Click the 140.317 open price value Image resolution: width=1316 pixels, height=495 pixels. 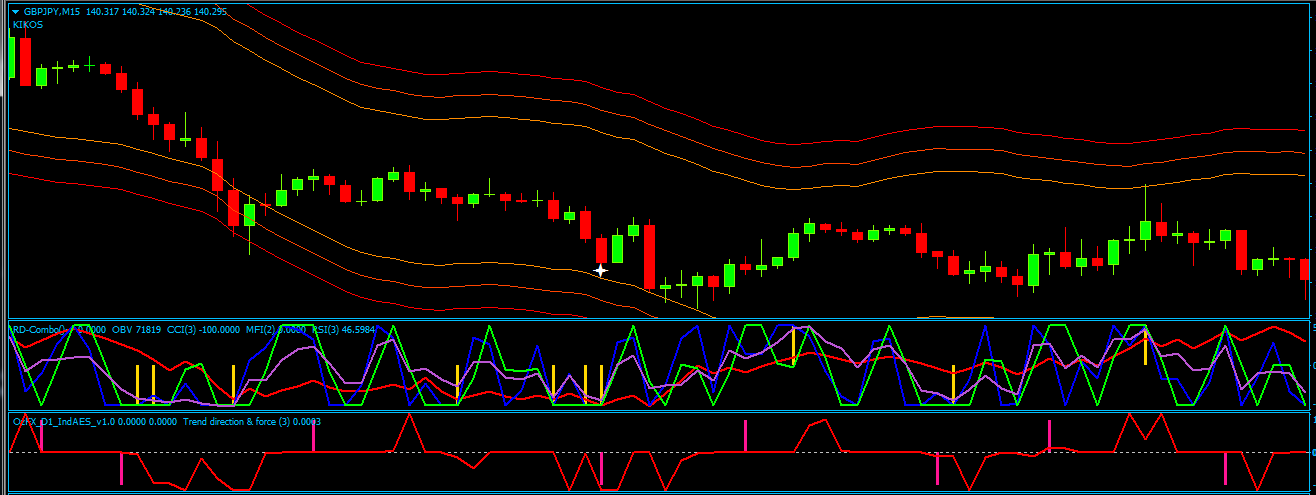pyautogui.click(x=104, y=11)
